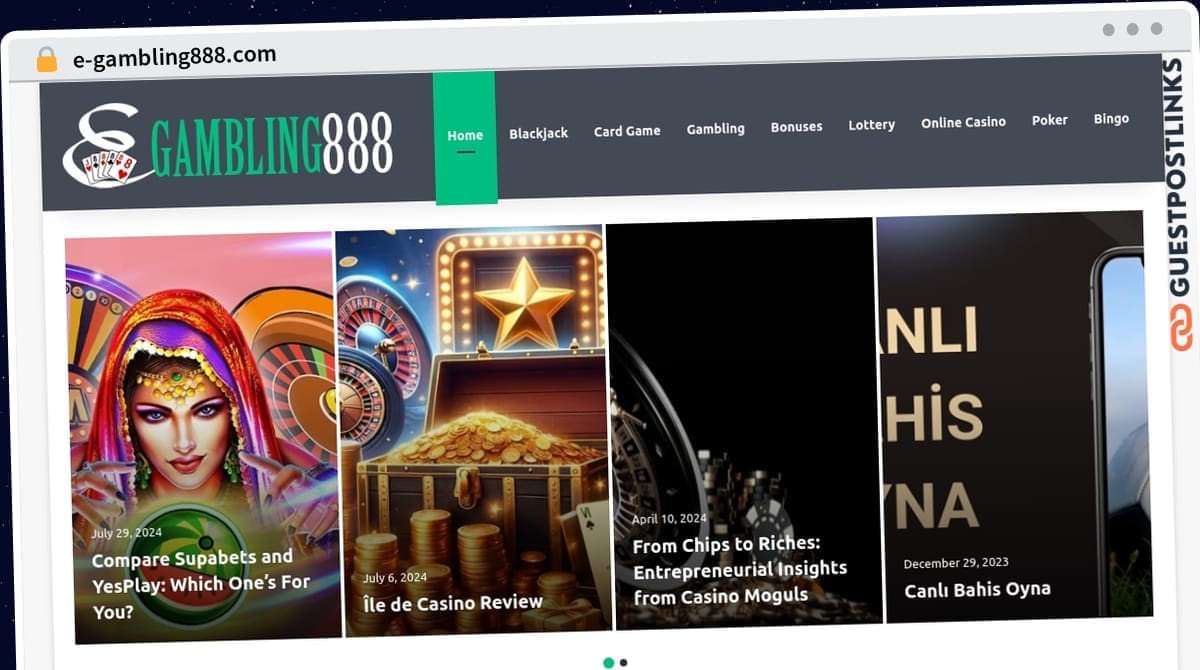The image size is (1200, 670).
Task: Click the December 29, 2023 date
Action: tap(956, 563)
